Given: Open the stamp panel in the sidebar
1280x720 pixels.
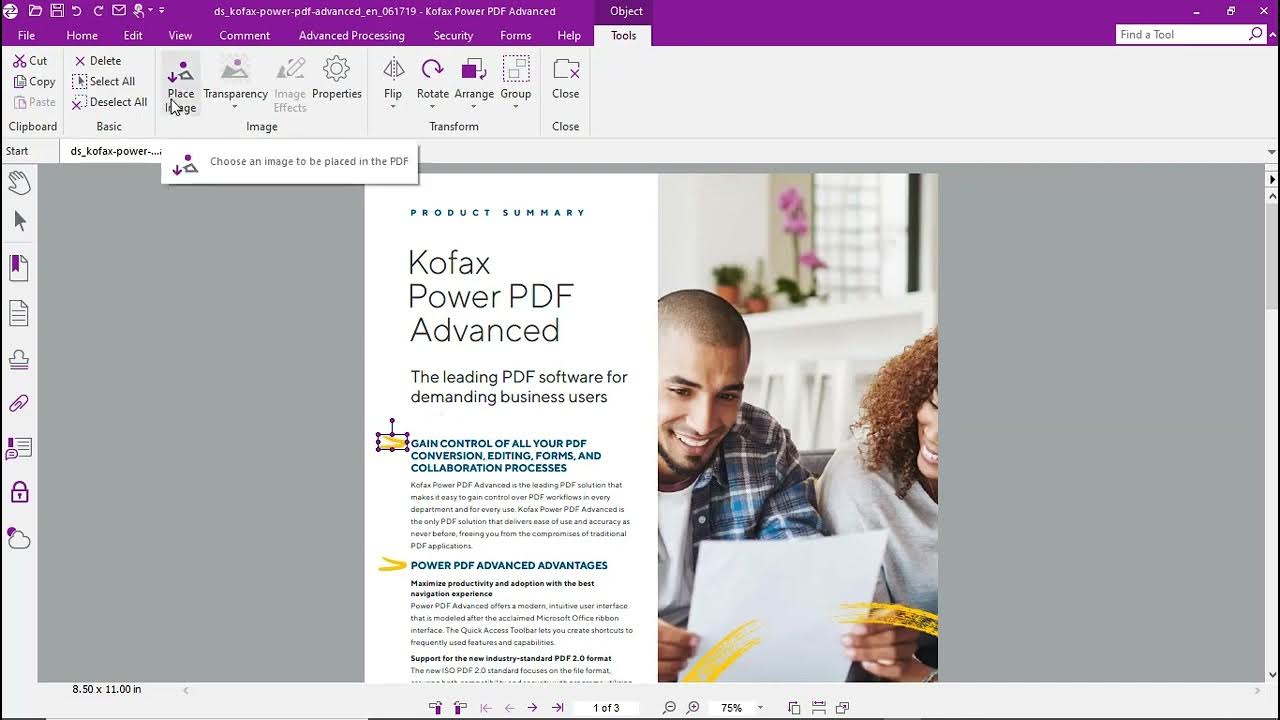Looking at the screenshot, I should point(19,359).
